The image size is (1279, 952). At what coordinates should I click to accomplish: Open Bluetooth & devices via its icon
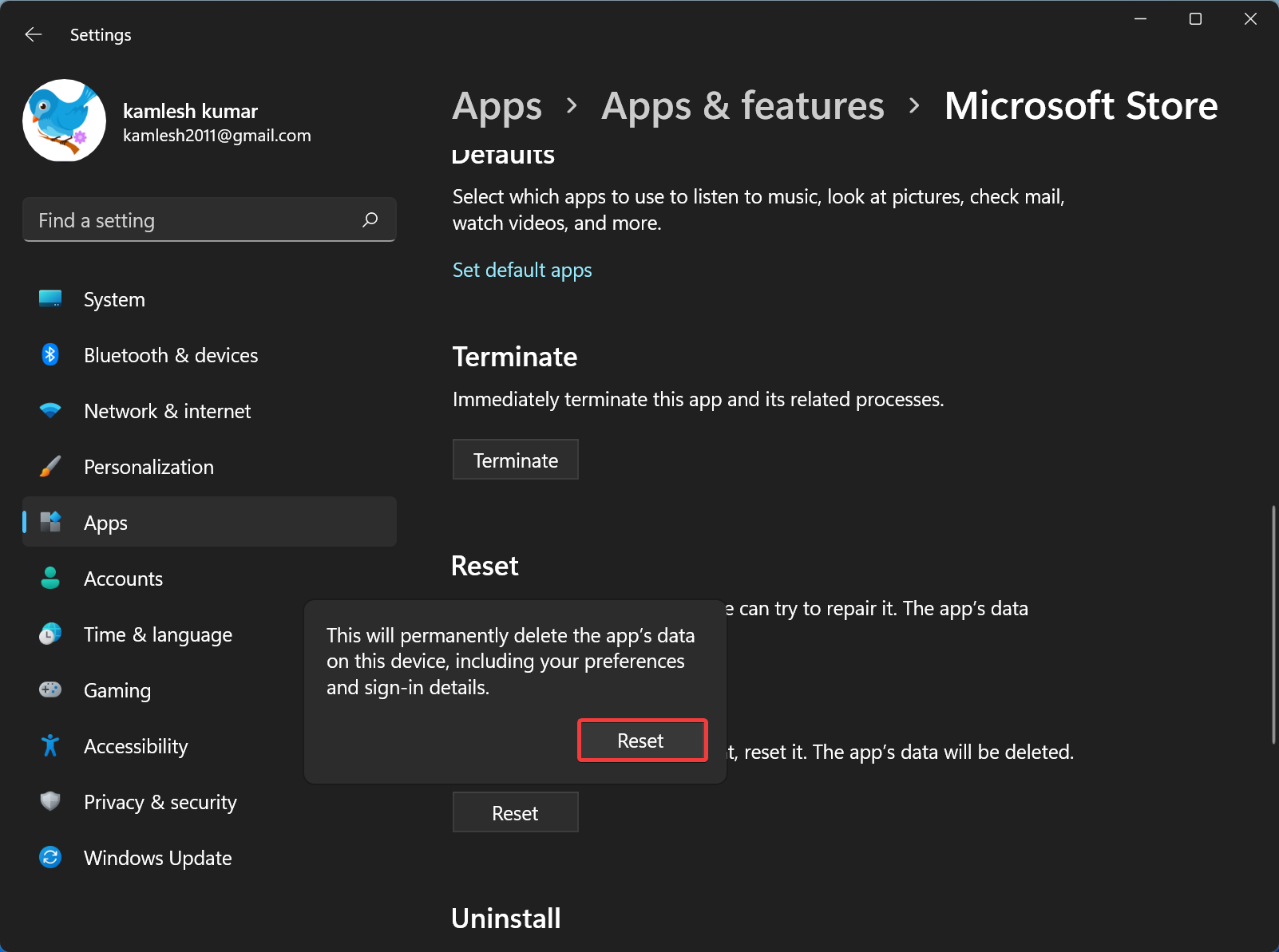point(50,354)
